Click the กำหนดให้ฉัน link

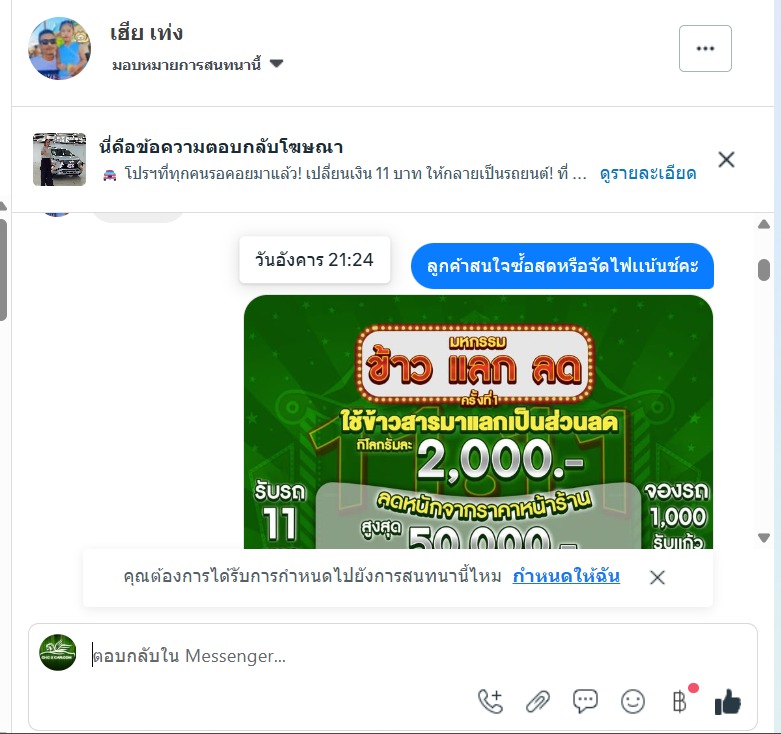(566, 576)
